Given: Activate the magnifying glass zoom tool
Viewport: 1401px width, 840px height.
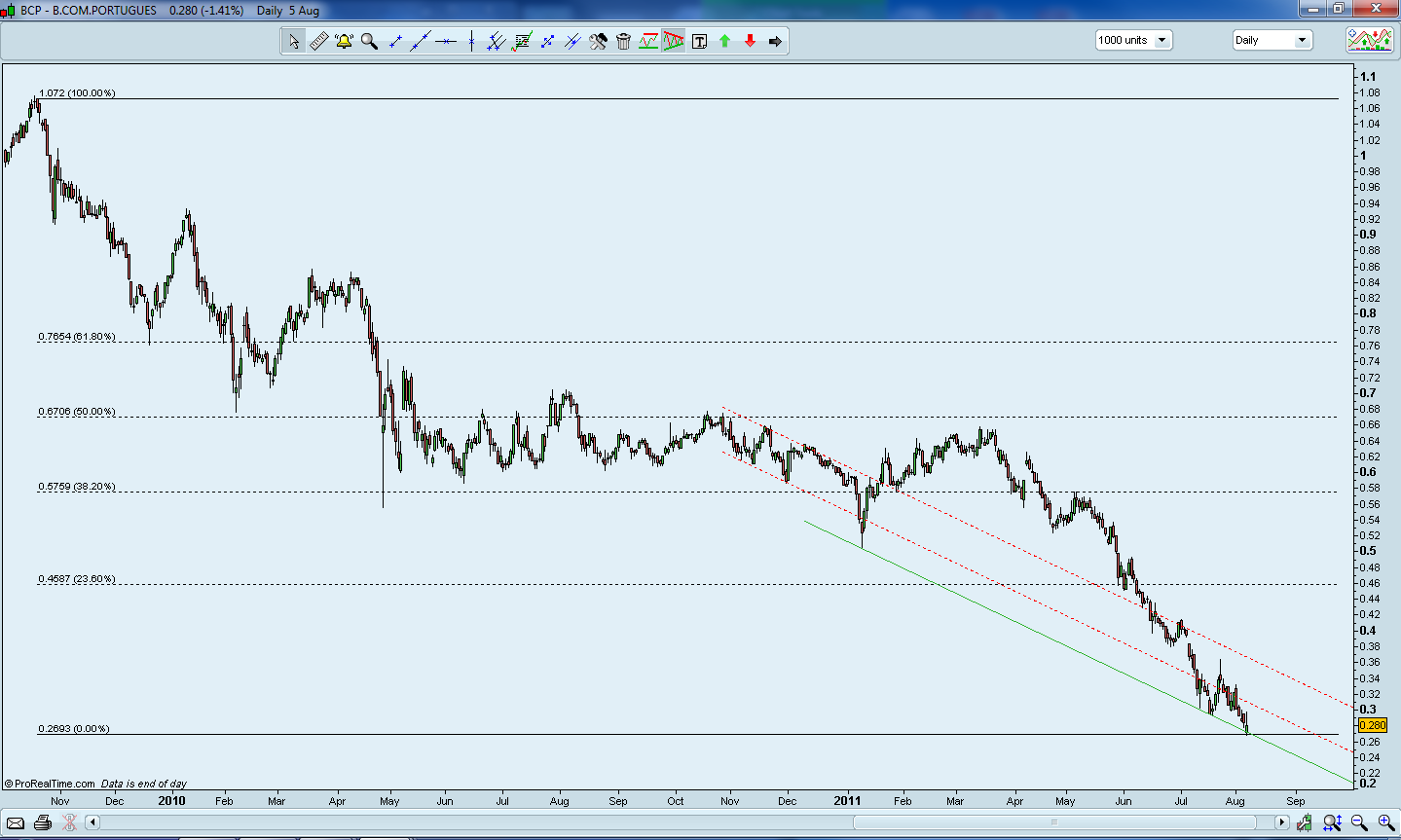Looking at the screenshot, I should [369, 41].
